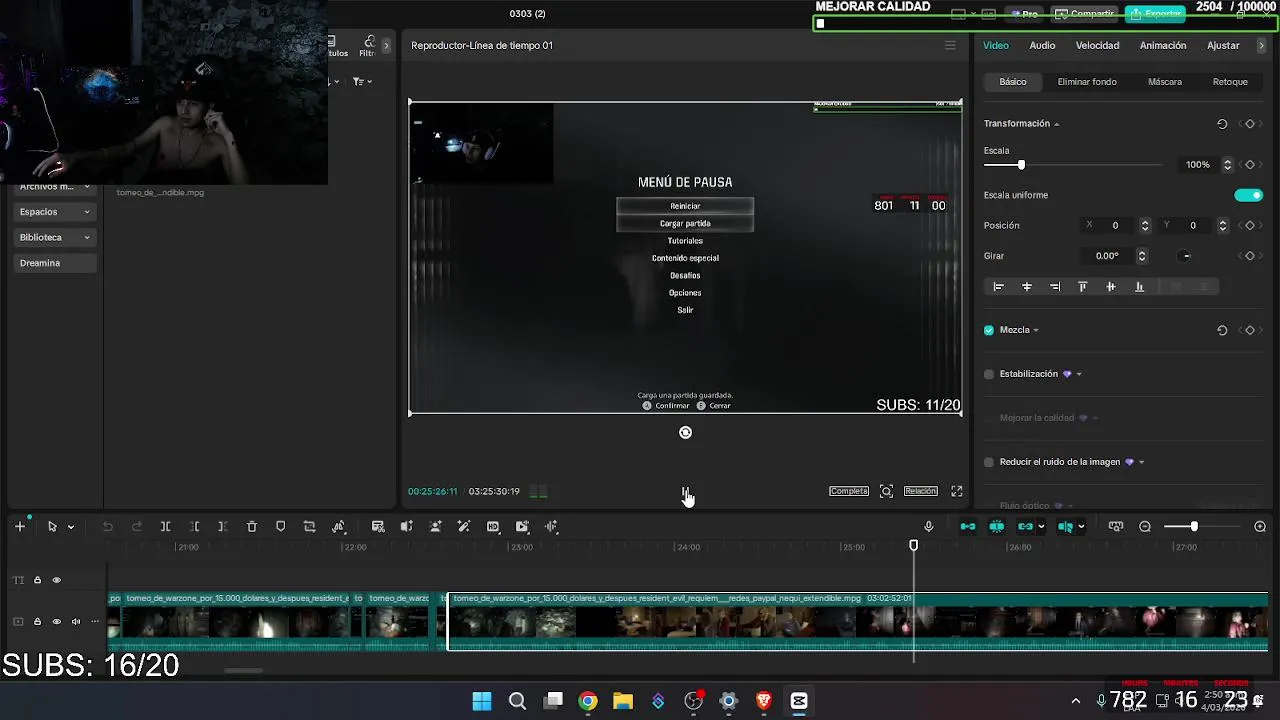Click the HD quality enhance icon
This screenshot has width=1280, height=720.
(x=493, y=526)
